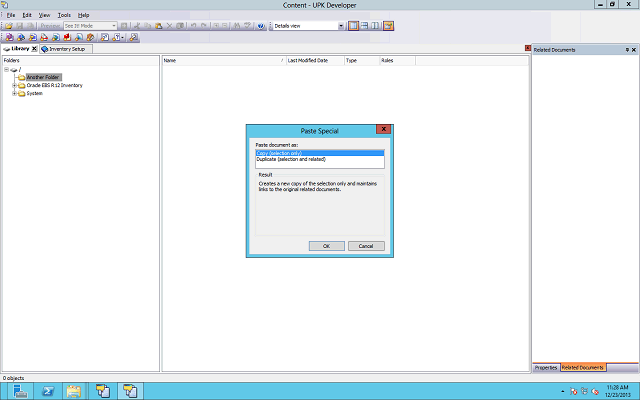The width and height of the screenshot is (640, 400).
Task: Toggle the vertical split view button
Action: point(375,26)
